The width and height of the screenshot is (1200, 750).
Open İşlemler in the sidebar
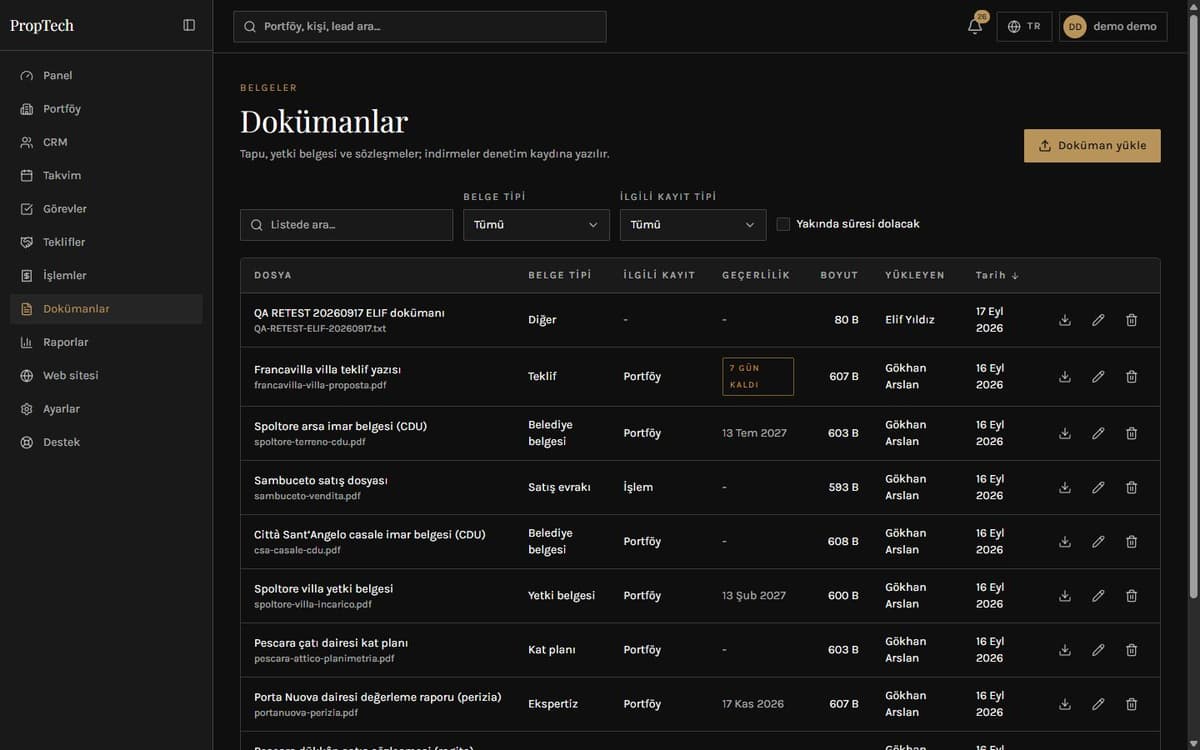(x=106, y=276)
